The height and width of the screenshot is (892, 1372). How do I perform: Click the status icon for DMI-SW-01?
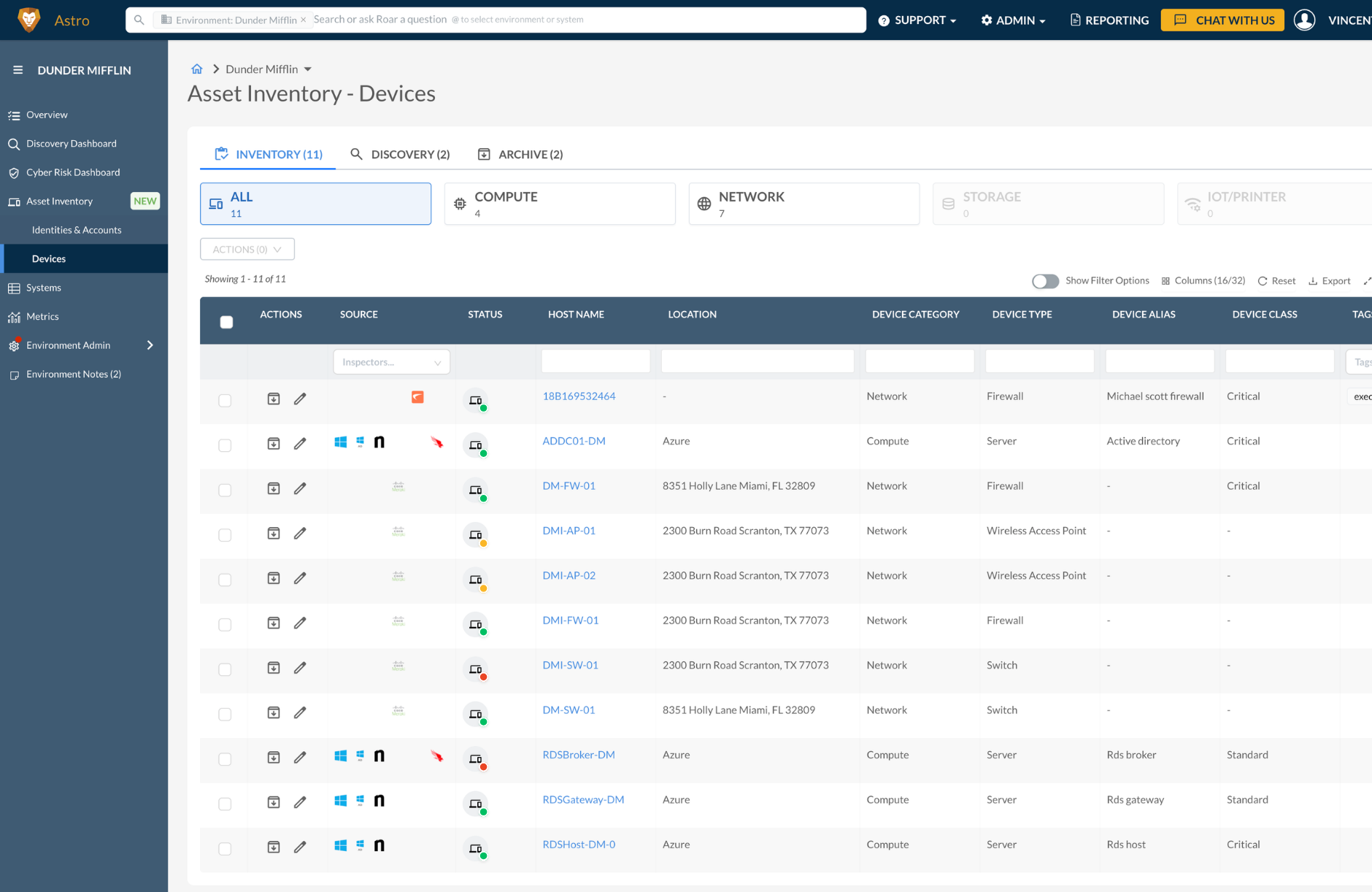pos(477,669)
